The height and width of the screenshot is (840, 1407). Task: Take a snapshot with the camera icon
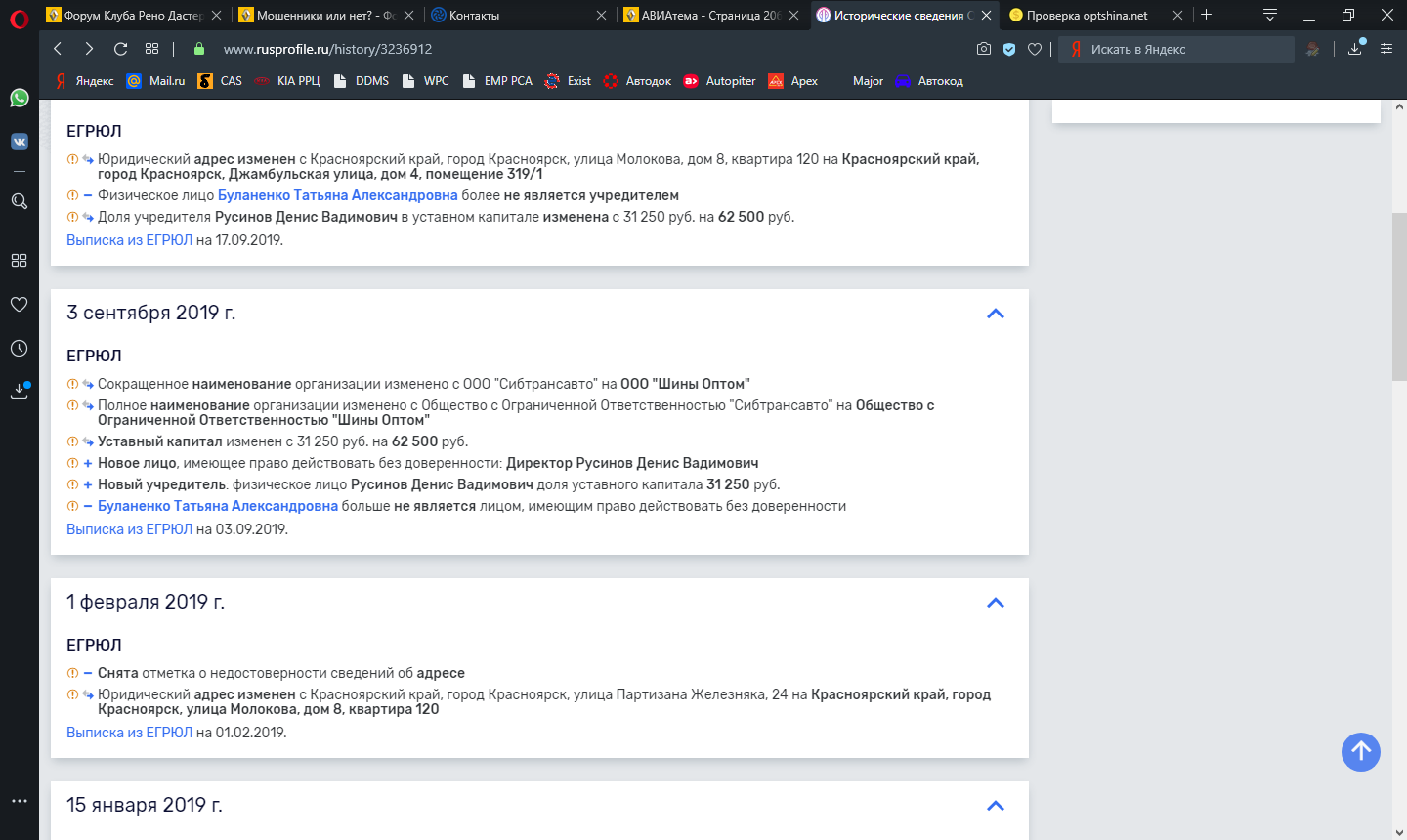coord(984,49)
